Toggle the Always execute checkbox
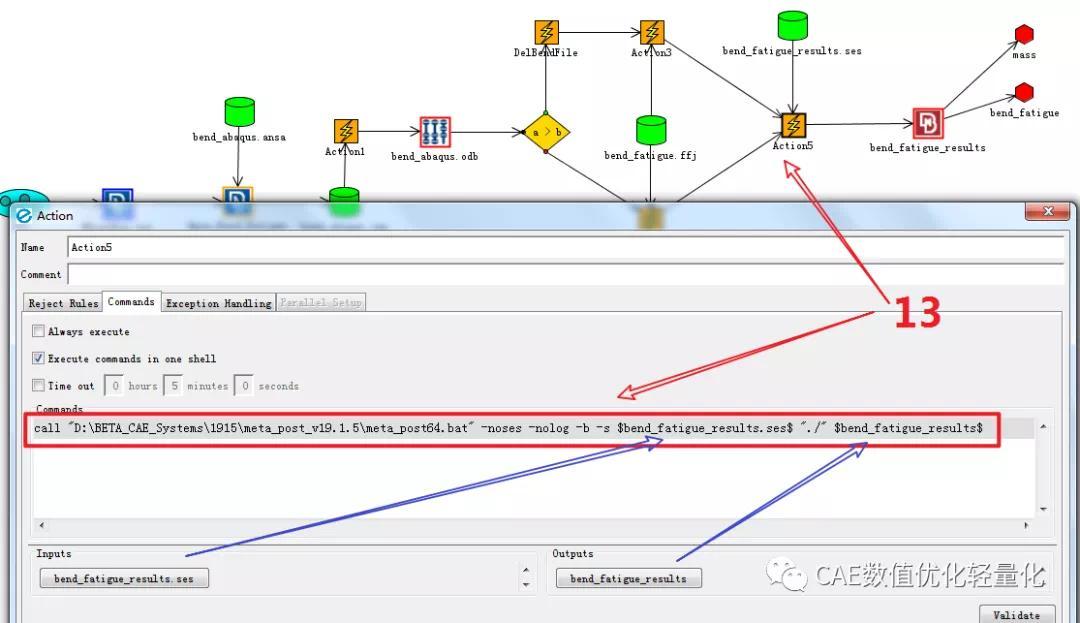1080x623 pixels. coord(39,331)
